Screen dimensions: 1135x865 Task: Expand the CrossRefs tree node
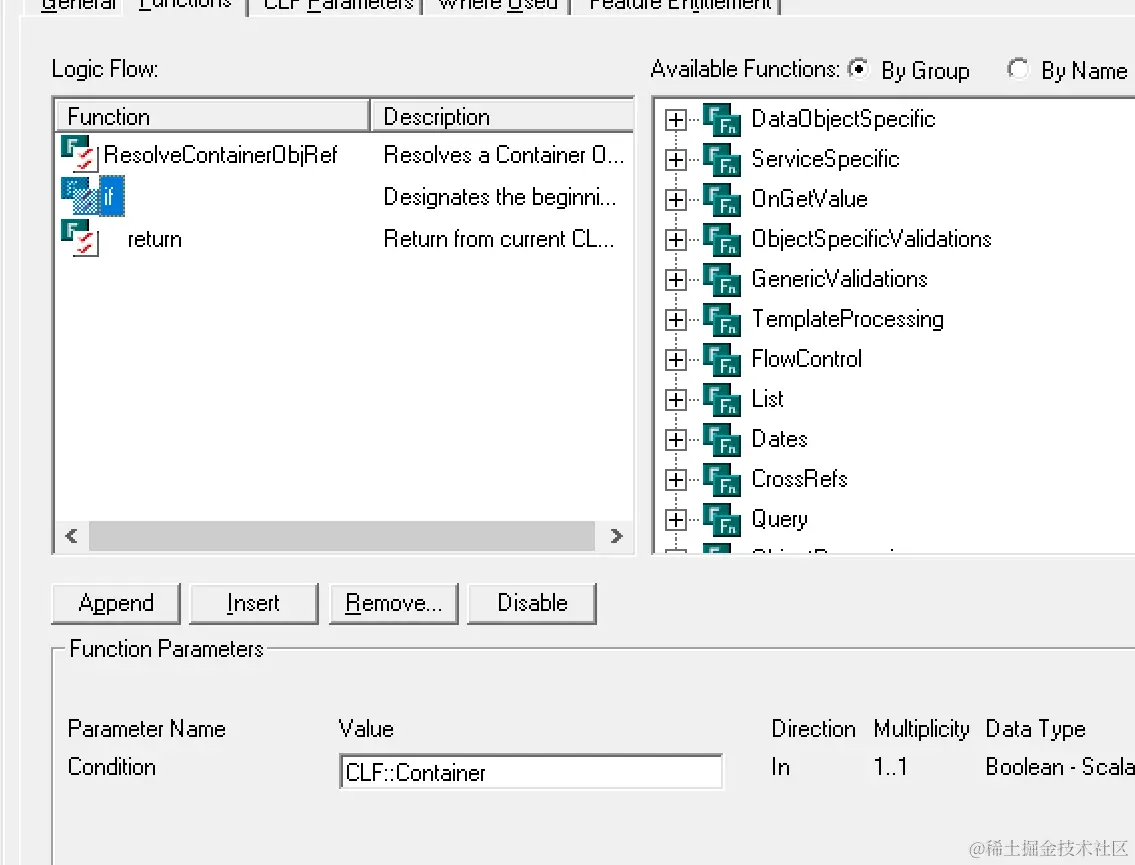676,479
